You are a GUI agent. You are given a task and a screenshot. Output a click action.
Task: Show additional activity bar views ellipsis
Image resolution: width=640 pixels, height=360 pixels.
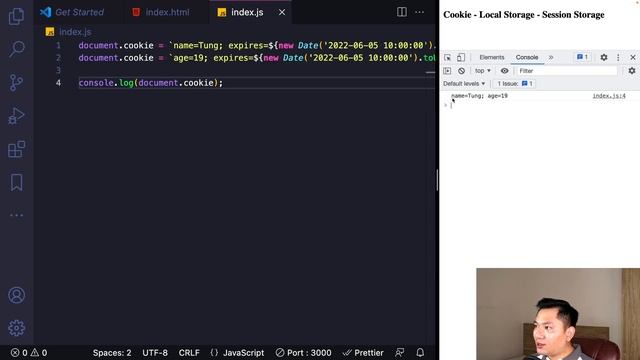click(16, 215)
